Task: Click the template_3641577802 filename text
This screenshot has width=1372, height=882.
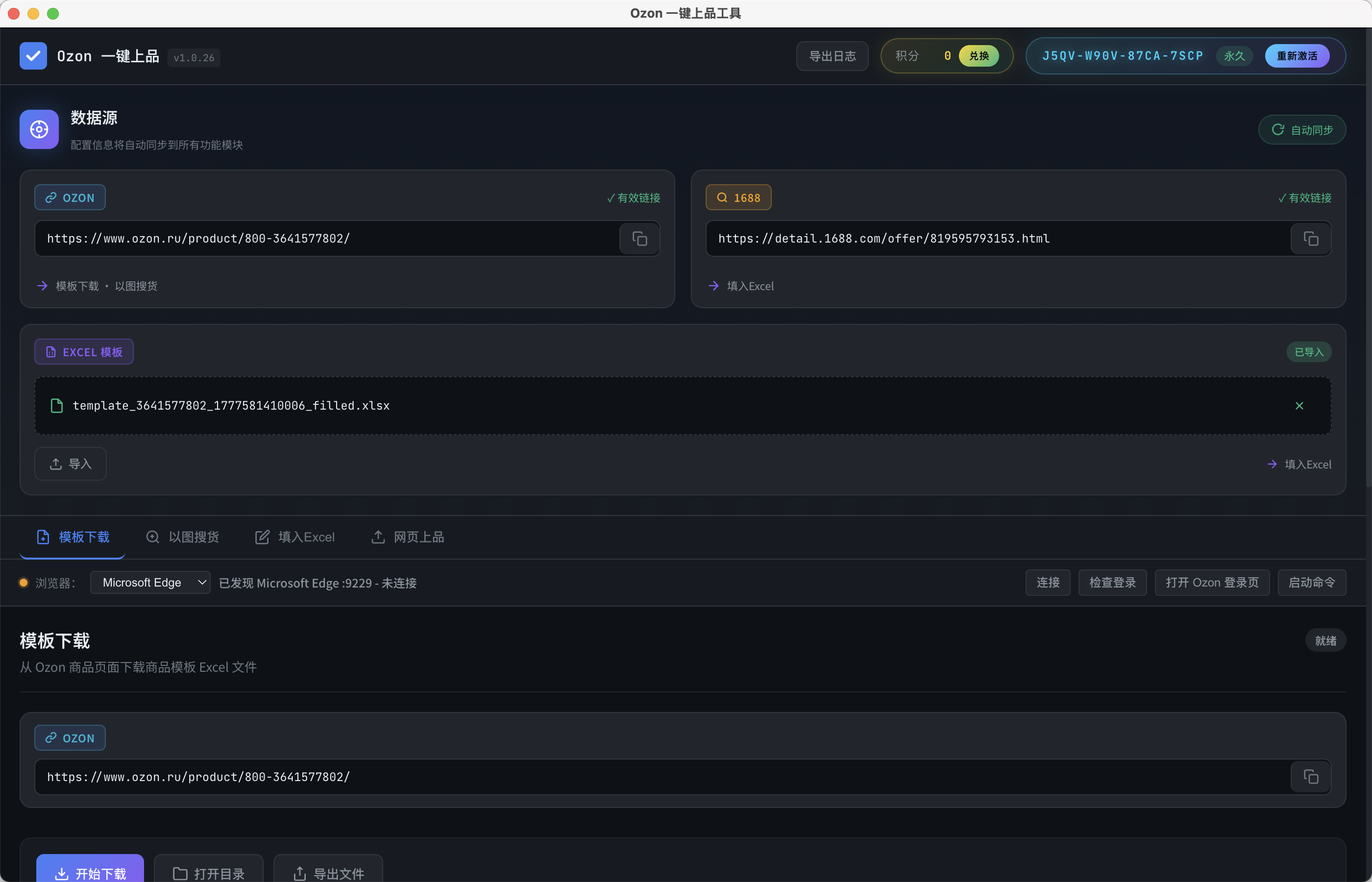Action: point(231,406)
